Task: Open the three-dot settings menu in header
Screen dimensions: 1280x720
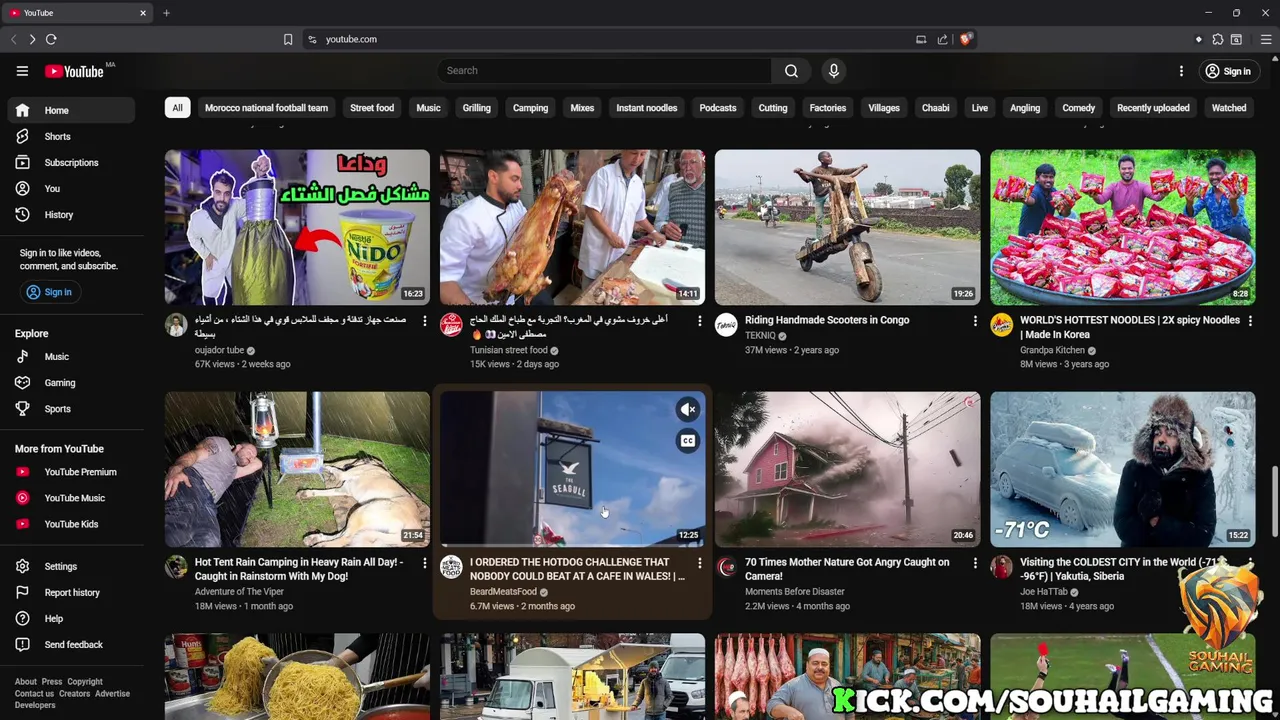Action: pyautogui.click(x=1181, y=71)
